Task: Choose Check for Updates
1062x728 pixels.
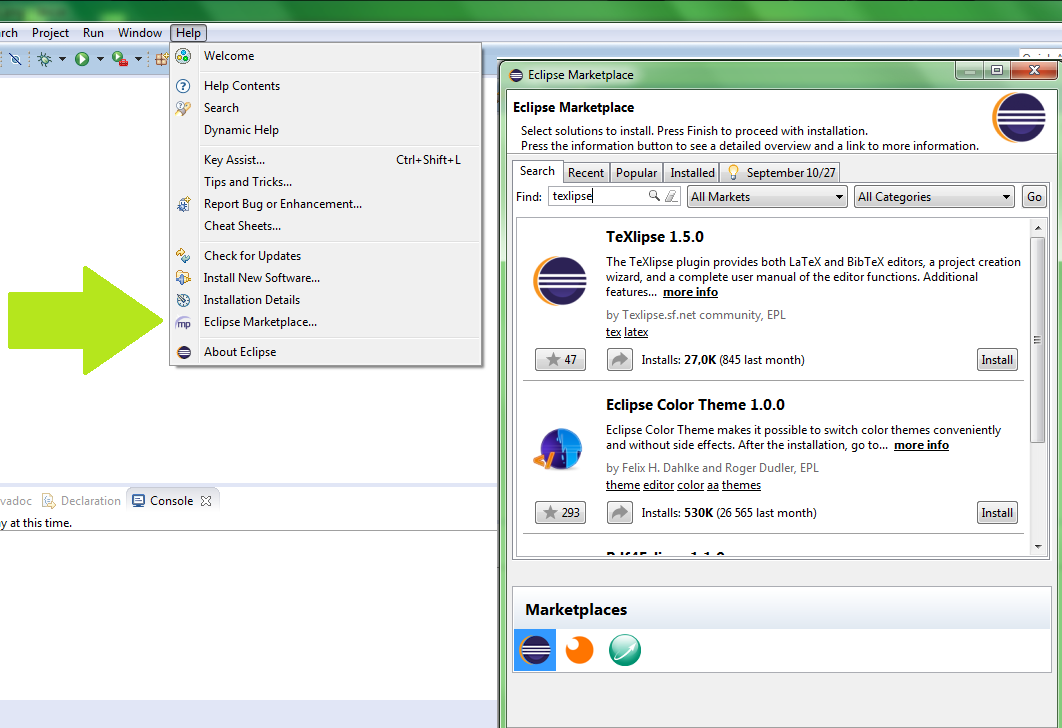Action: [326, 256]
